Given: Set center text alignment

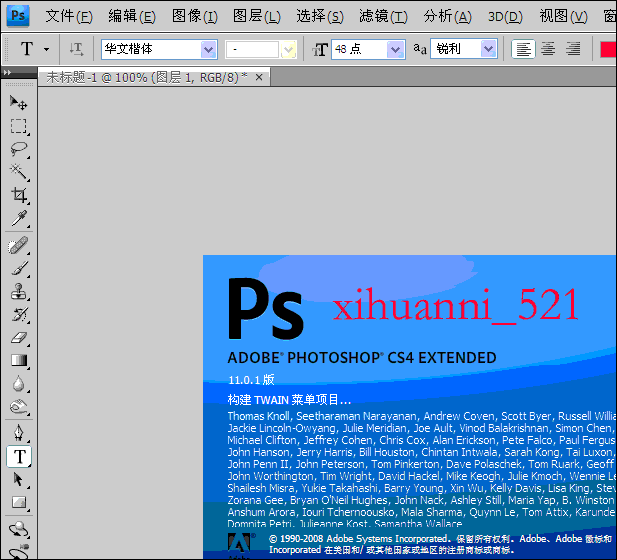Looking at the screenshot, I should coord(548,49).
